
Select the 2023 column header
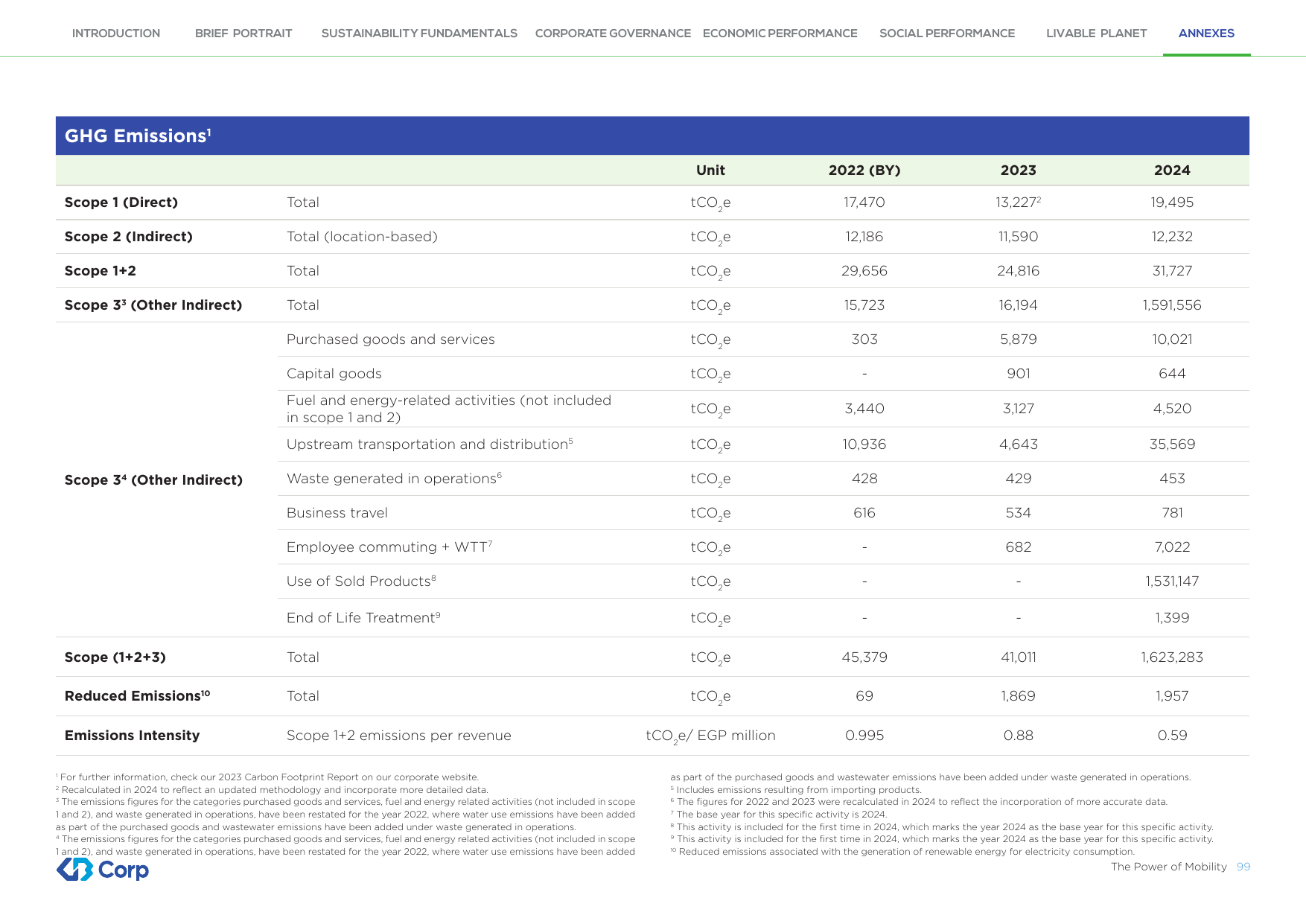tap(1019, 171)
